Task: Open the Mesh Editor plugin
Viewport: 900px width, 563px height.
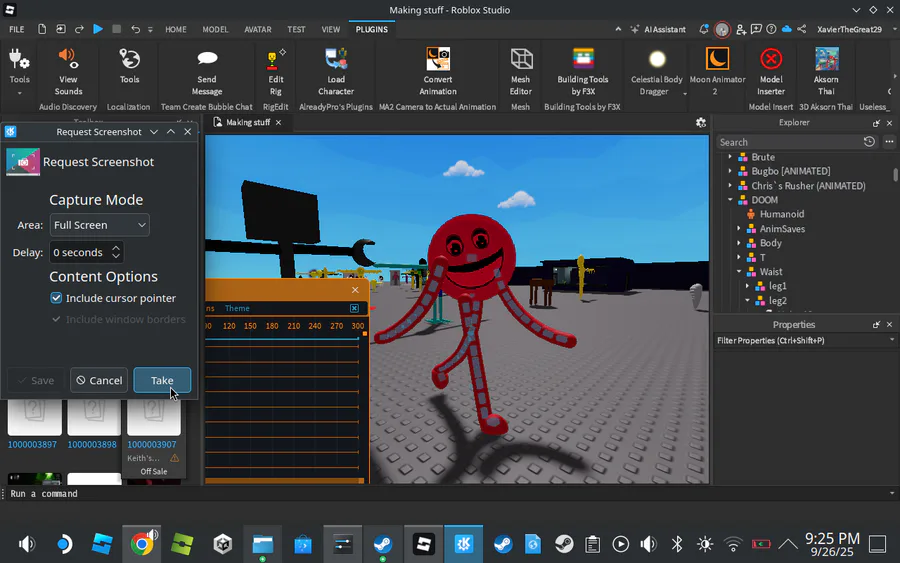Action: pyautogui.click(x=521, y=71)
